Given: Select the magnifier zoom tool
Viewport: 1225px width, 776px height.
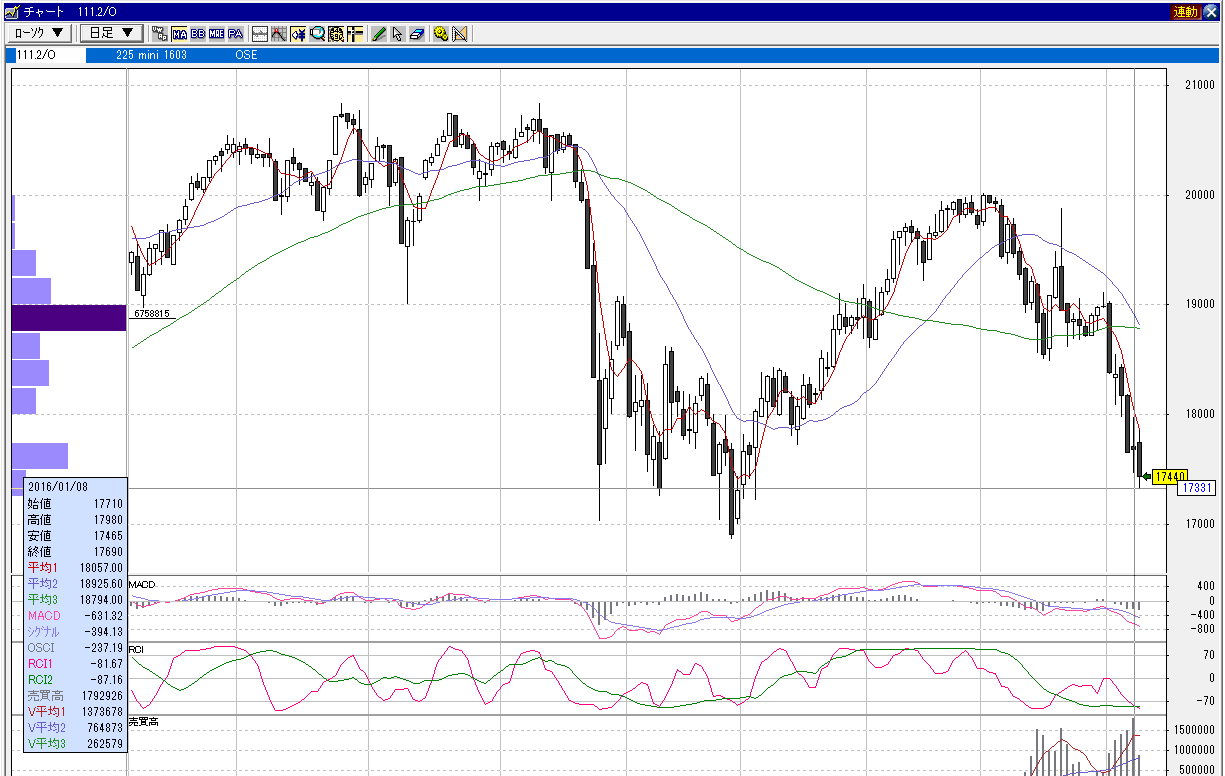Looking at the screenshot, I should tap(317, 33).
